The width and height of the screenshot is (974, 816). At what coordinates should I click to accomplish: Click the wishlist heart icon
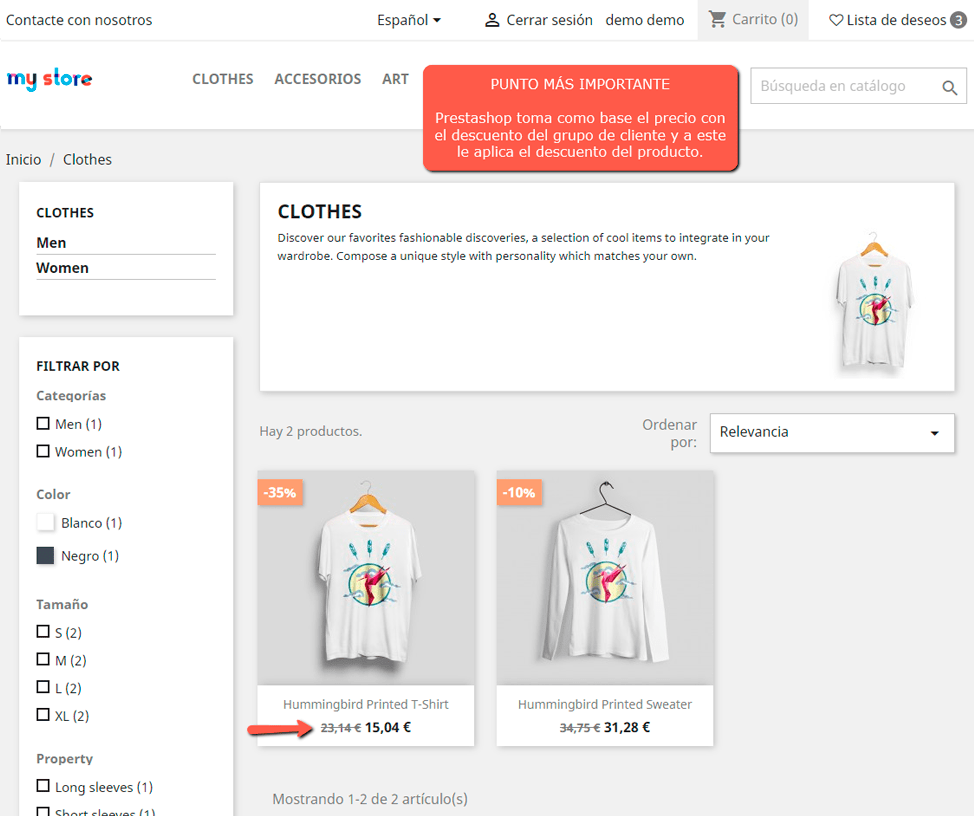(x=836, y=20)
